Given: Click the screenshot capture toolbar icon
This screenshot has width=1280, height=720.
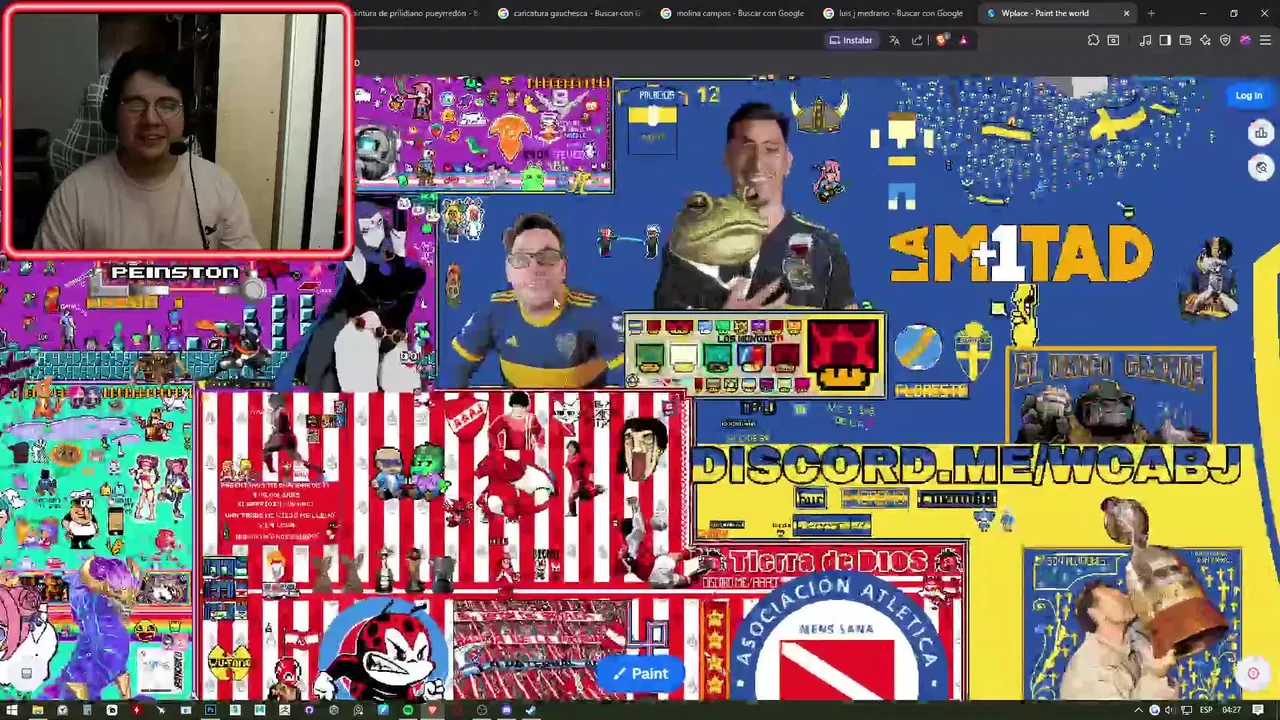Looking at the screenshot, I should tap(1113, 40).
